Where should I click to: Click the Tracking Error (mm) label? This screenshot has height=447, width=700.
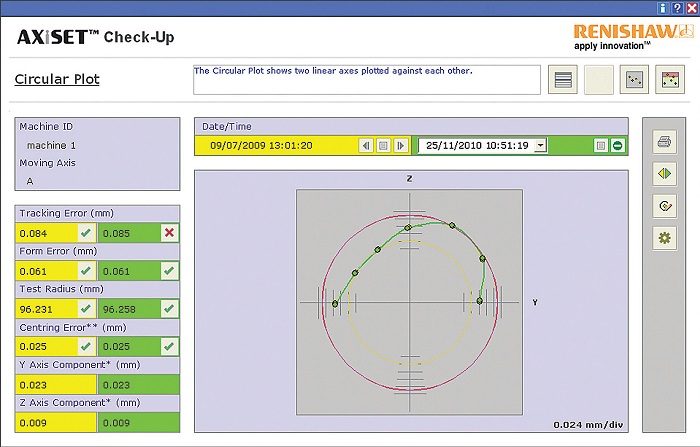[x=66, y=213]
